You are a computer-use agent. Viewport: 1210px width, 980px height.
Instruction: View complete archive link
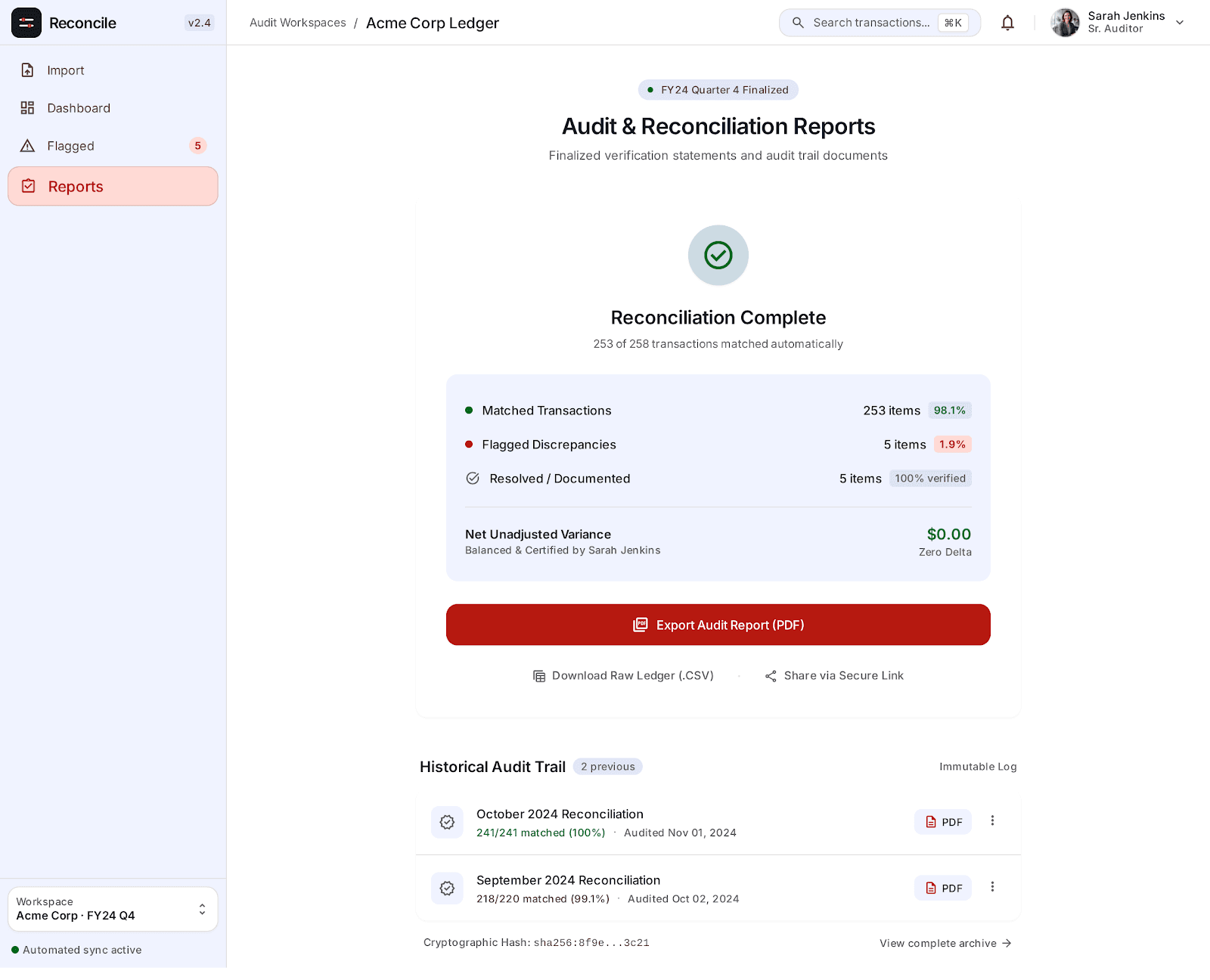coord(945,944)
